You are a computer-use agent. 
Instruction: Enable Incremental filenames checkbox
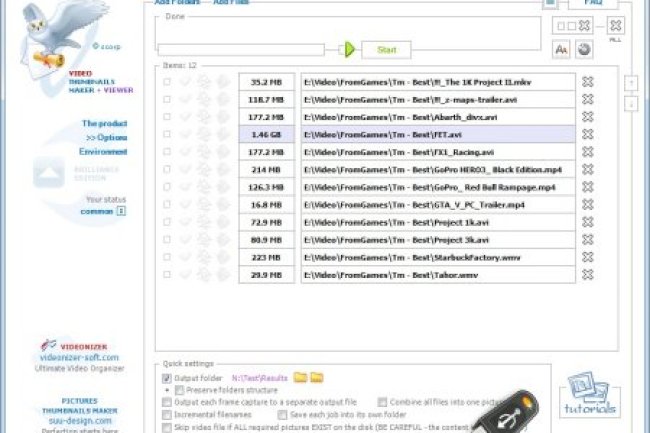pyautogui.click(x=167, y=414)
